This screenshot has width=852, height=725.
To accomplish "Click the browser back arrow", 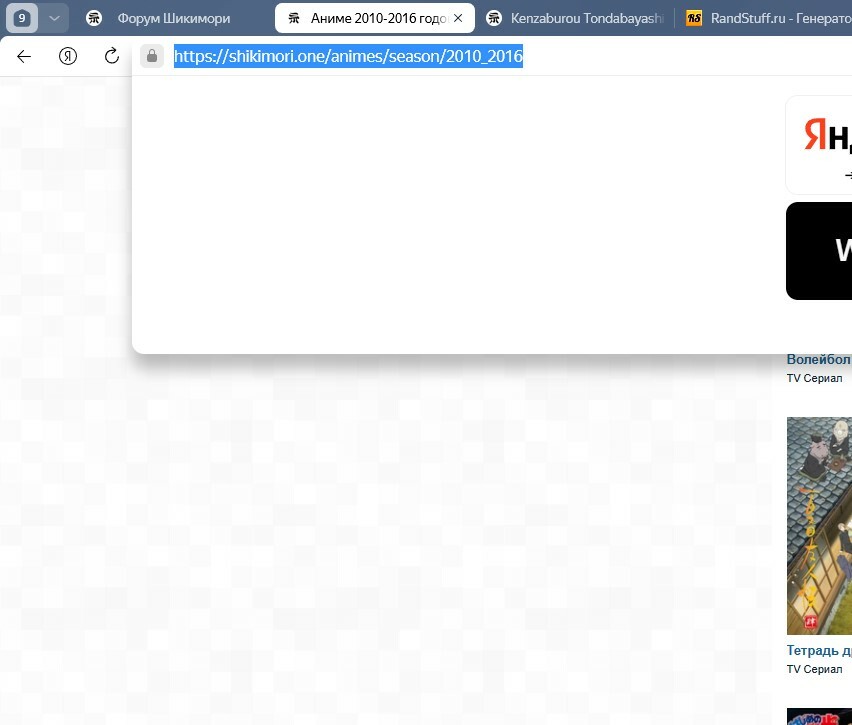I will tap(24, 56).
